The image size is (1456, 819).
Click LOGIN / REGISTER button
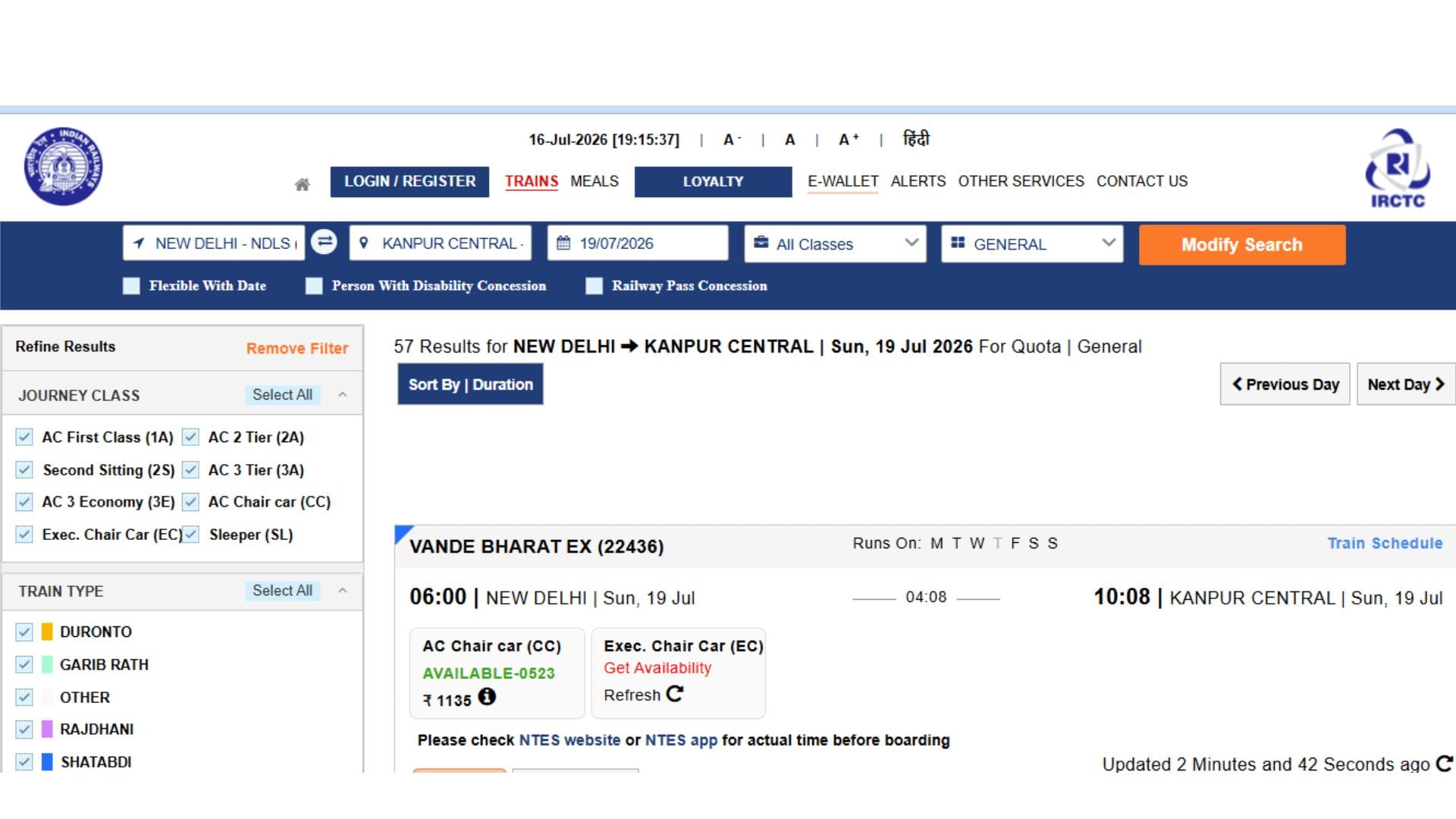pos(409,181)
